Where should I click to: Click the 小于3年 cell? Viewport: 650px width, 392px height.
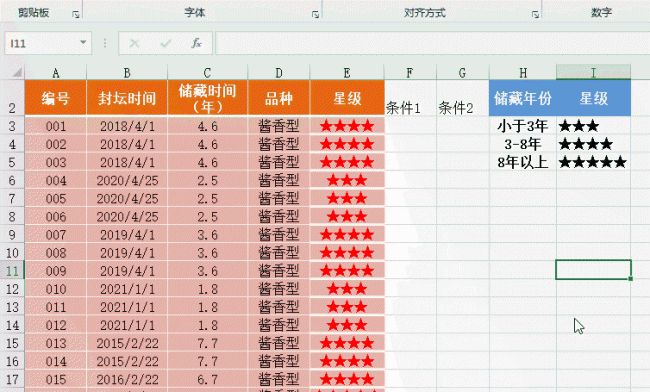523,126
